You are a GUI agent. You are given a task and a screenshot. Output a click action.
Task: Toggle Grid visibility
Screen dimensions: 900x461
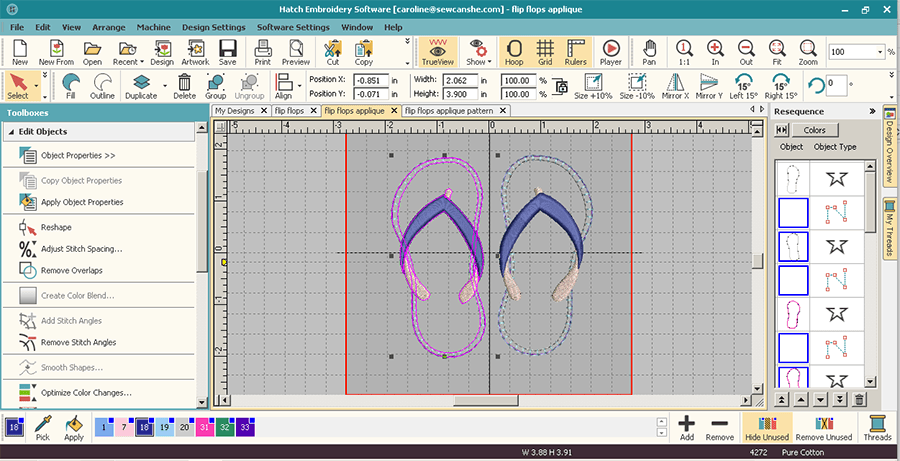tap(544, 52)
